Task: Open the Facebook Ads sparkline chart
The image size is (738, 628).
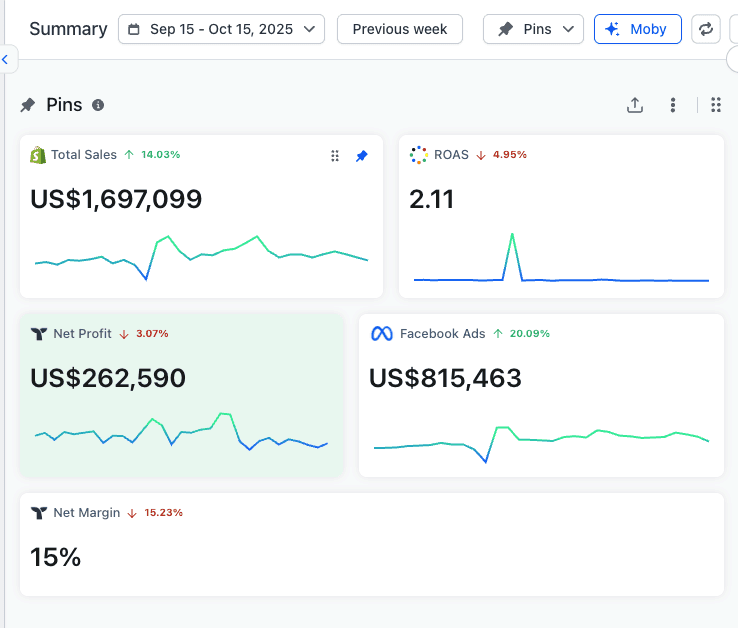Action: [x=541, y=444]
